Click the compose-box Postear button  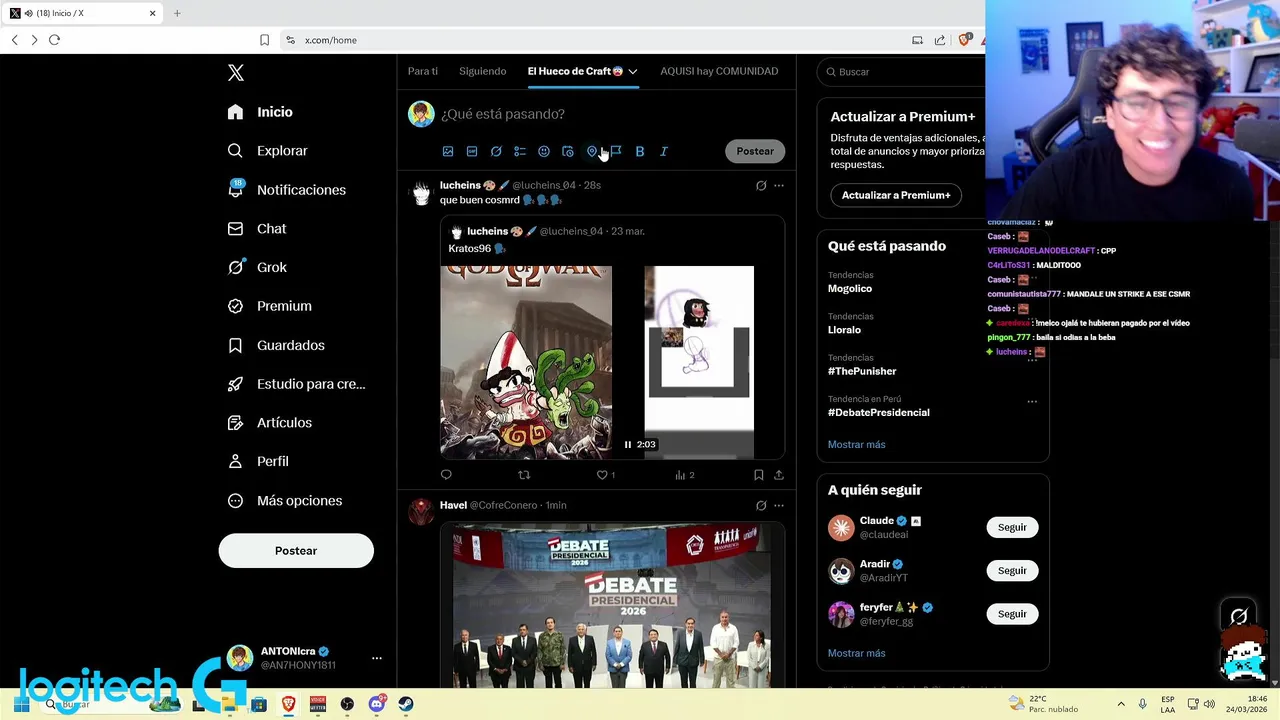tap(755, 151)
